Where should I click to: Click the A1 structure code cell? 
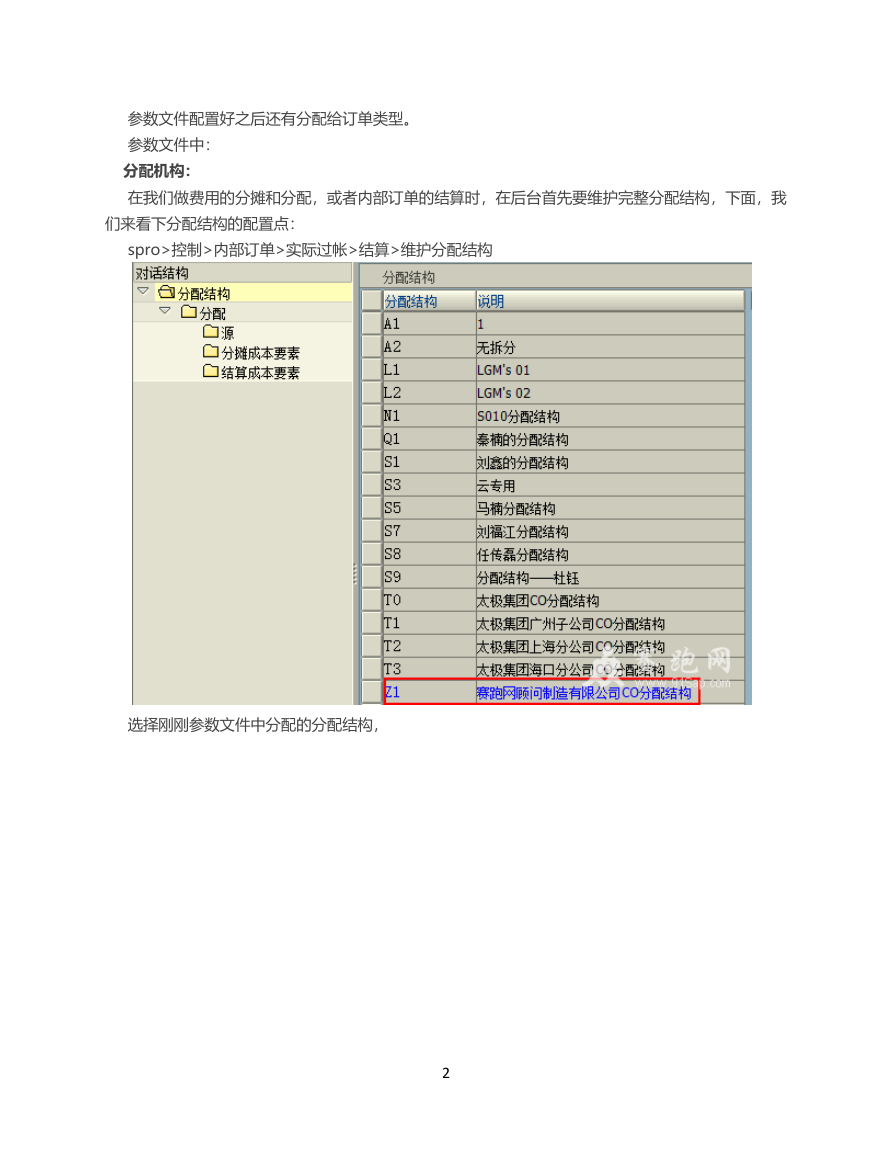(x=429, y=324)
